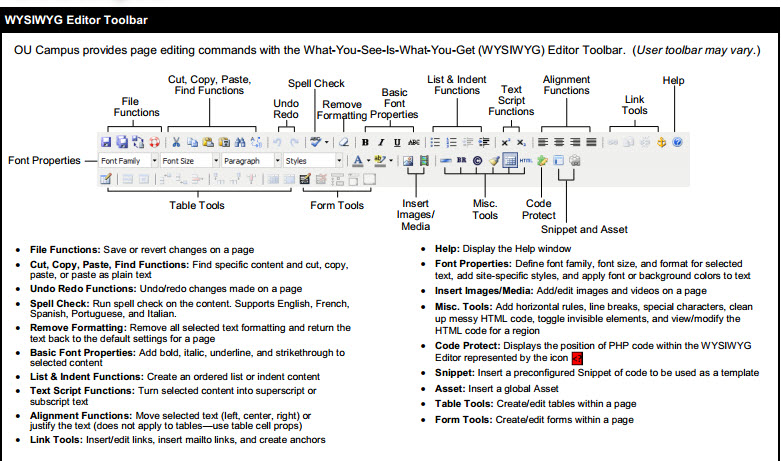
Task: Open Find with the binoculars icon
Action: tap(240, 142)
